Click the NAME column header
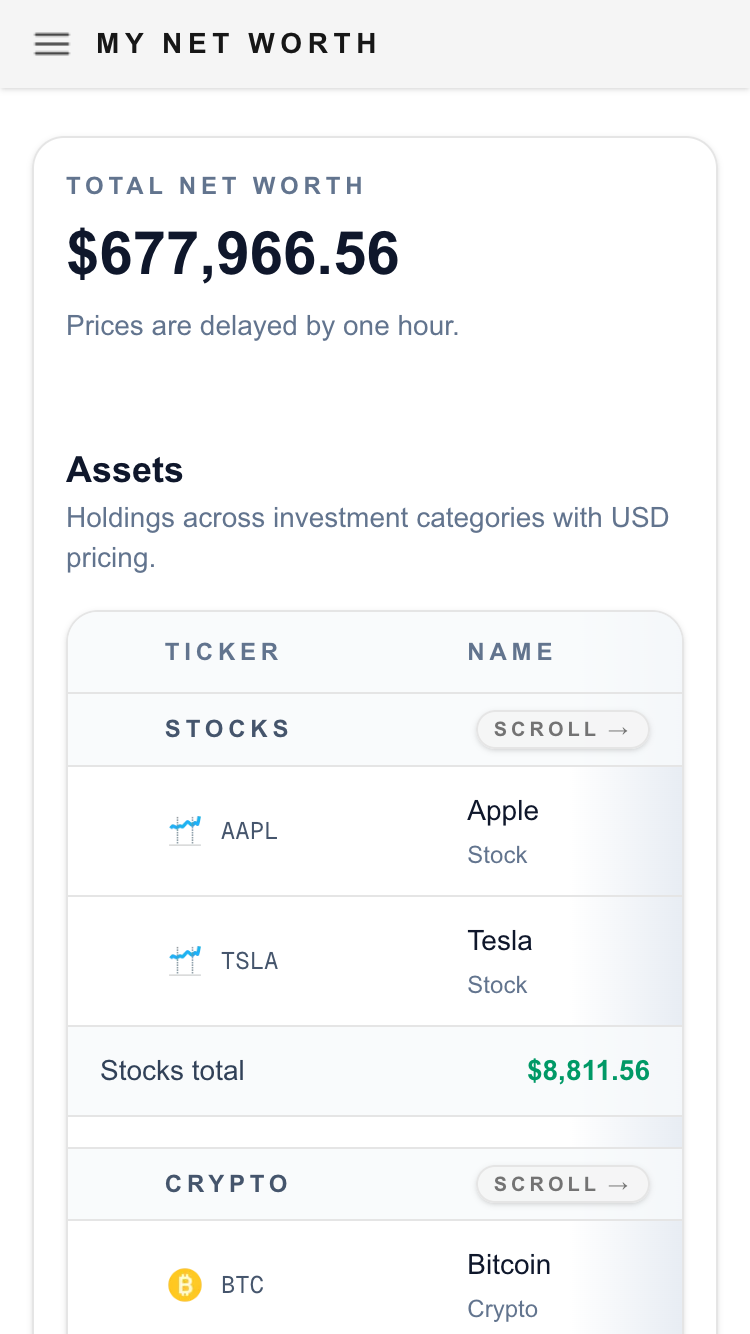This screenshot has height=1334, width=750. [x=510, y=652]
